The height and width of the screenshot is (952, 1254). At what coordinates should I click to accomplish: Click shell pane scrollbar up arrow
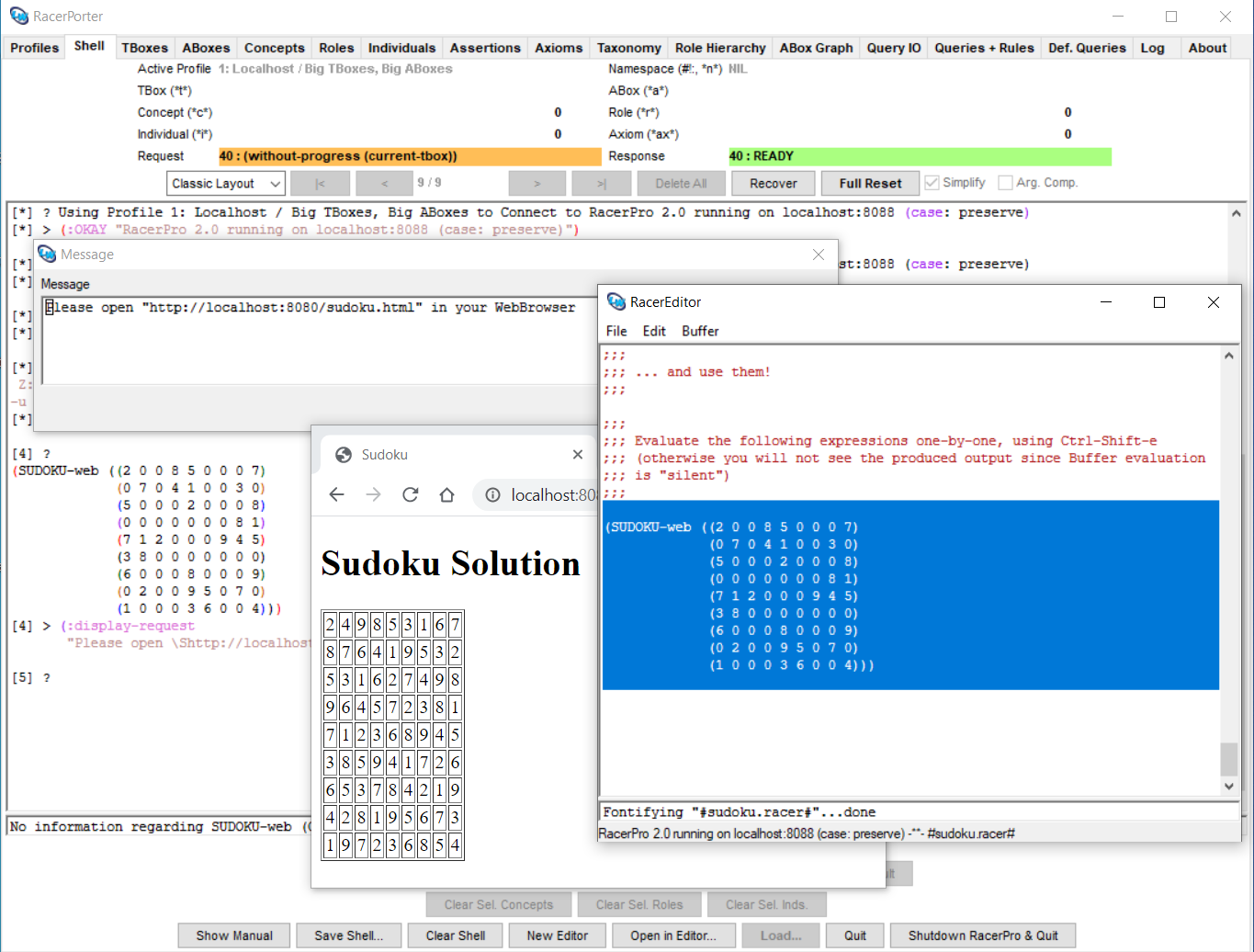pos(1237,213)
